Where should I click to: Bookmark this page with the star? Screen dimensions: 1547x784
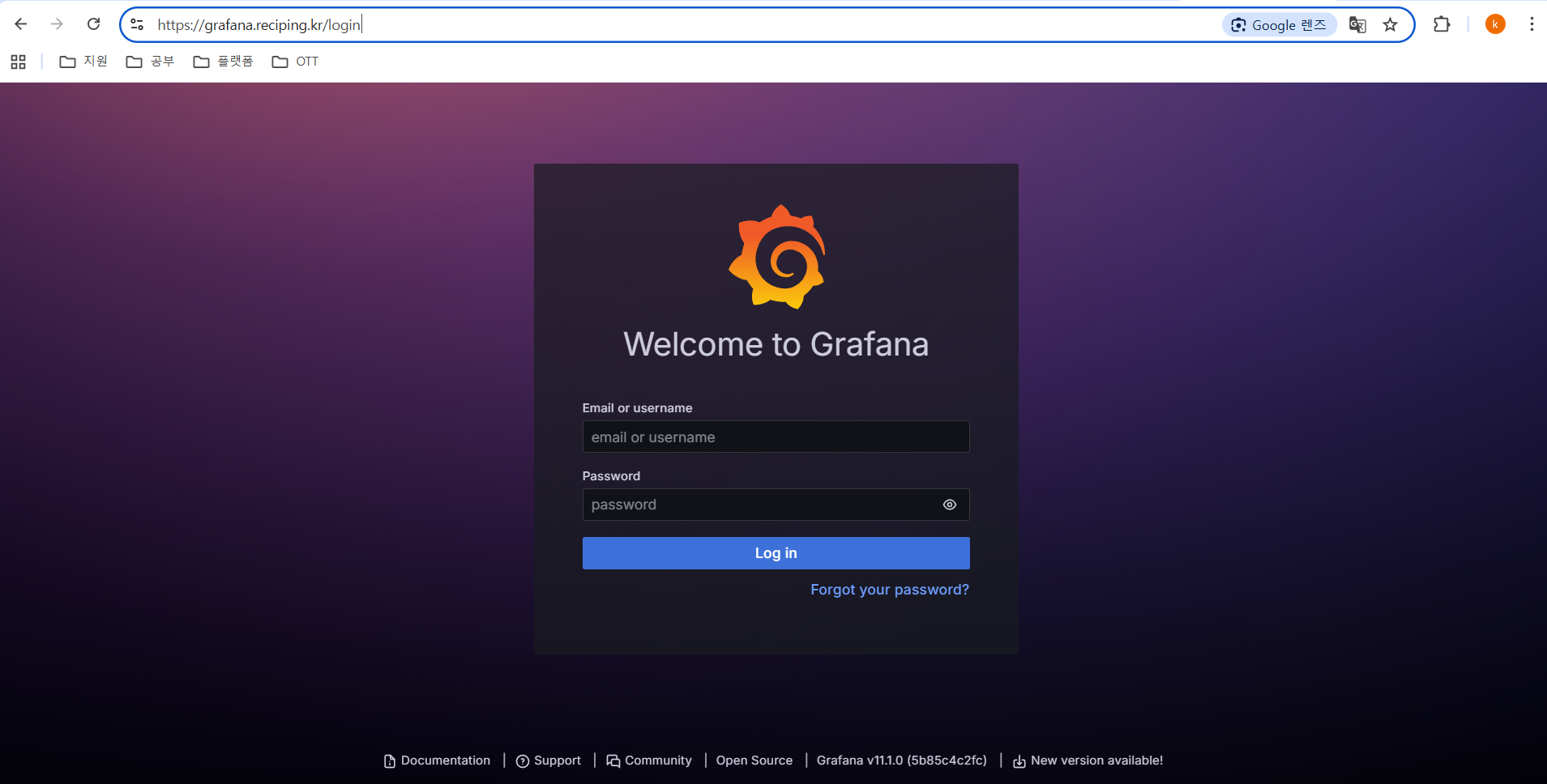(x=1391, y=25)
